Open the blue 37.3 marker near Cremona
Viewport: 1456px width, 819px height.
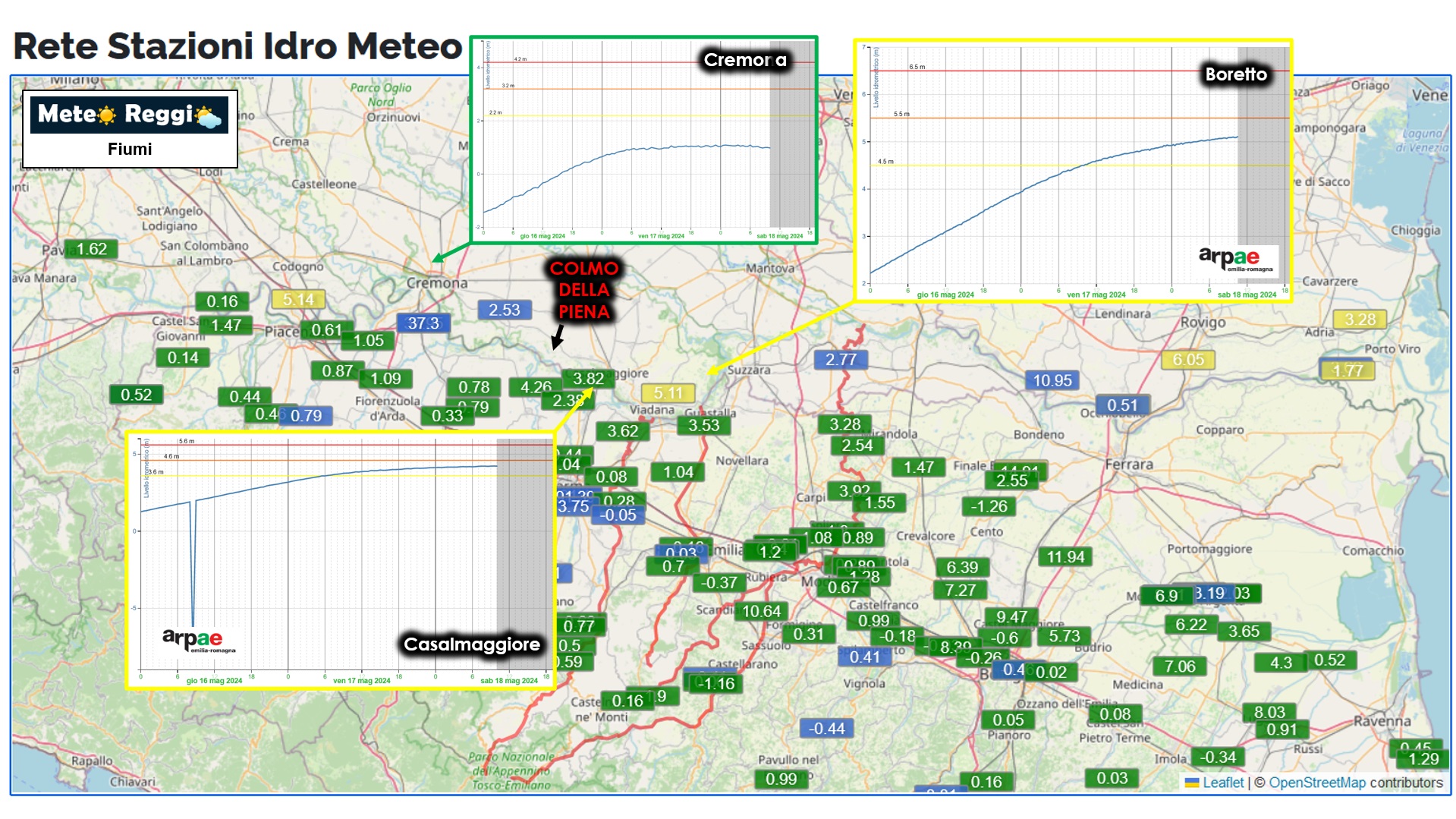click(x=423, y=323)
